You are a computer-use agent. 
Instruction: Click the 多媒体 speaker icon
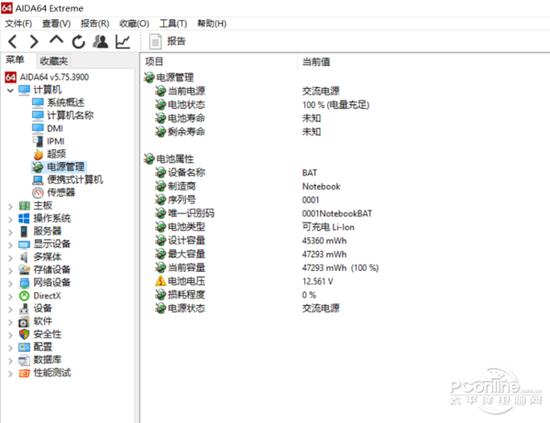pyautogui.click(x=24, y=257)
